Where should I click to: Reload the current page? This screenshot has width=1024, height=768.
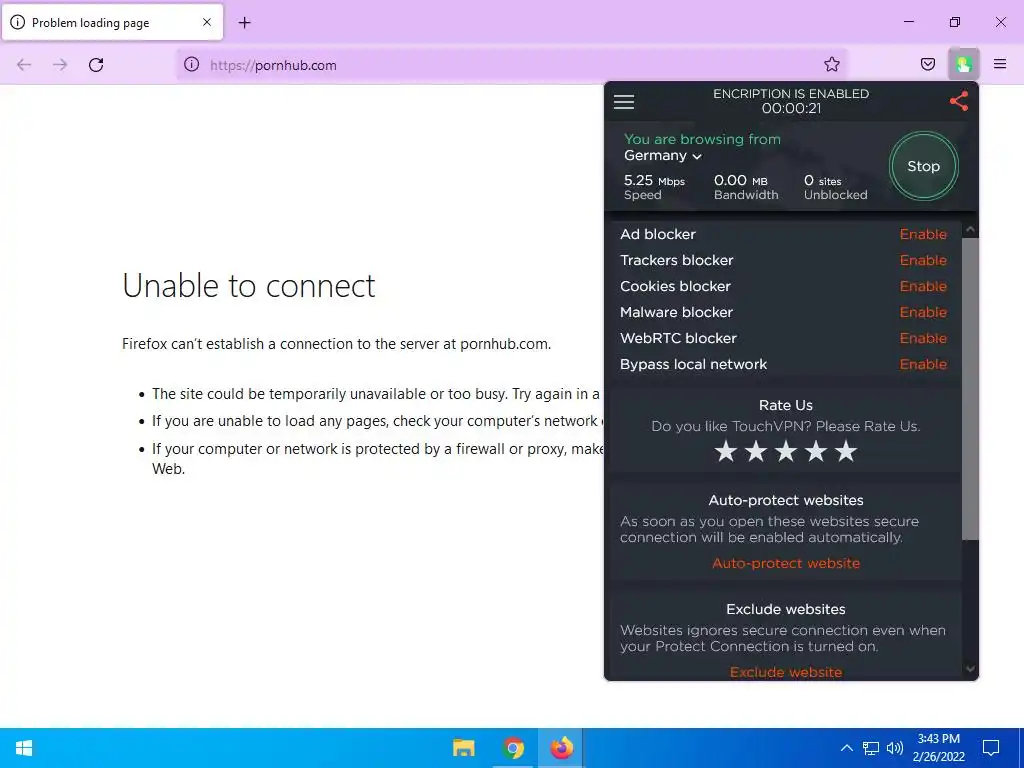[96, 65]
